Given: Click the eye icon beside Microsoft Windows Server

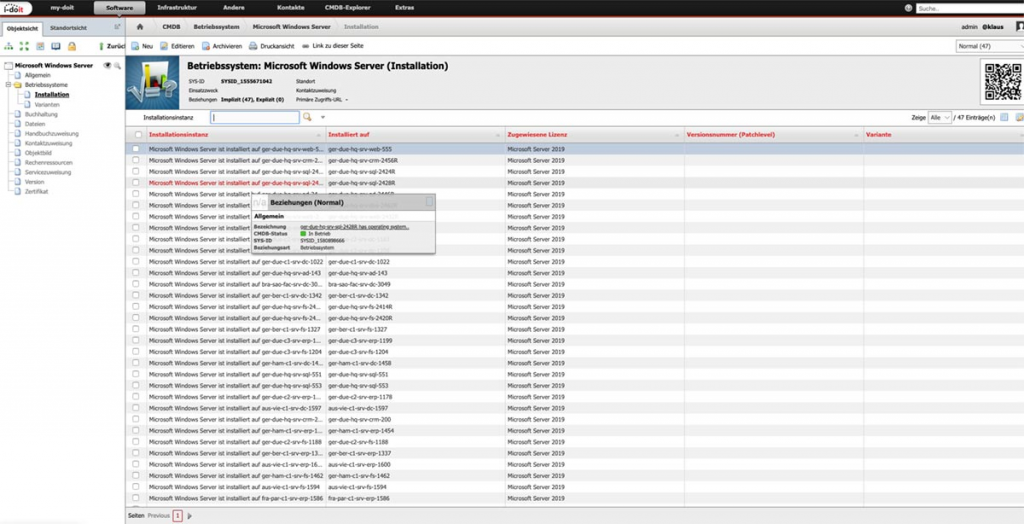Looking at the screenshot, I should 107,65.
